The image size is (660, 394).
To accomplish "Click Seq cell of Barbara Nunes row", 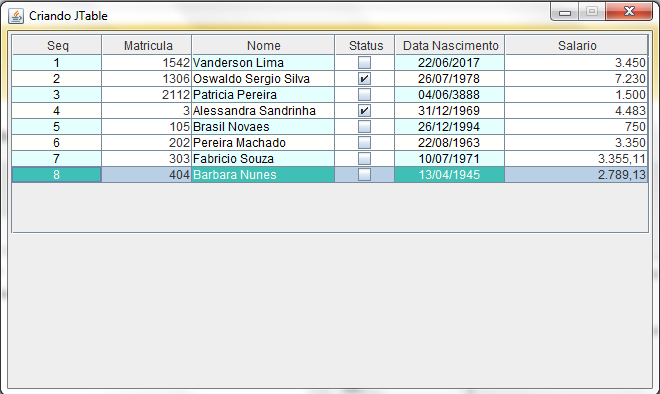I will [57, 175].
